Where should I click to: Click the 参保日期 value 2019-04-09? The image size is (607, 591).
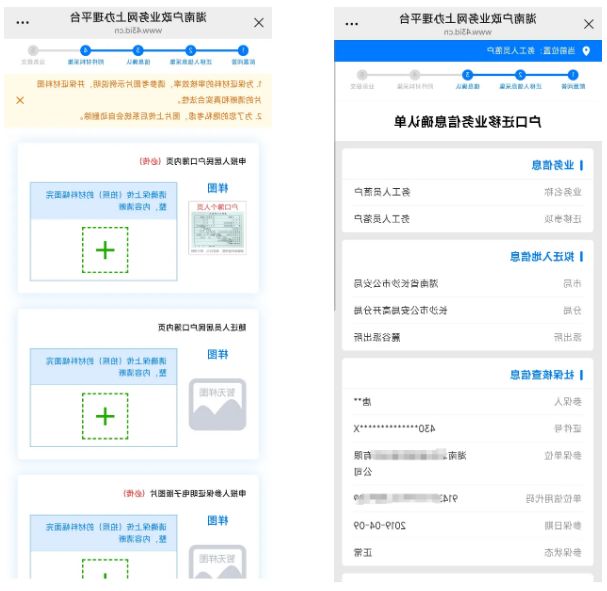(x=379, y=526)
